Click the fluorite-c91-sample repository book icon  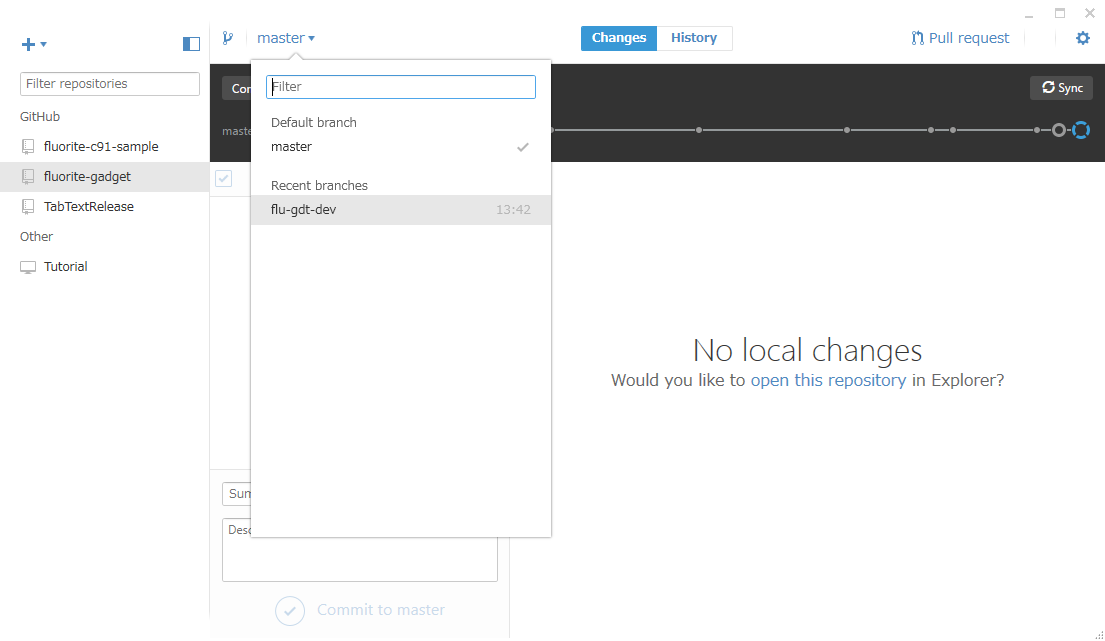28,146
